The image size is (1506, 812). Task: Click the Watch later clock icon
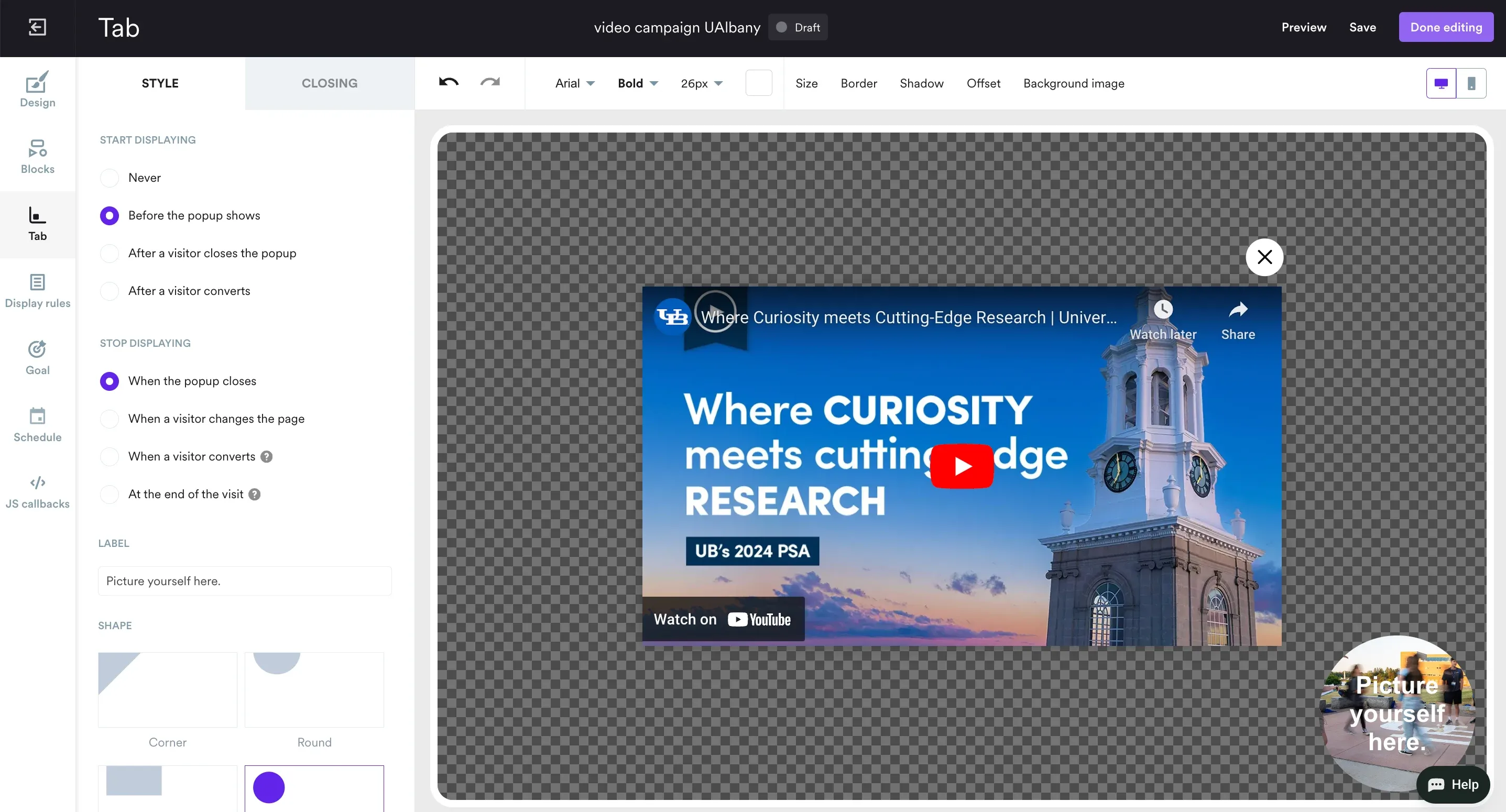click(1163, 309)
